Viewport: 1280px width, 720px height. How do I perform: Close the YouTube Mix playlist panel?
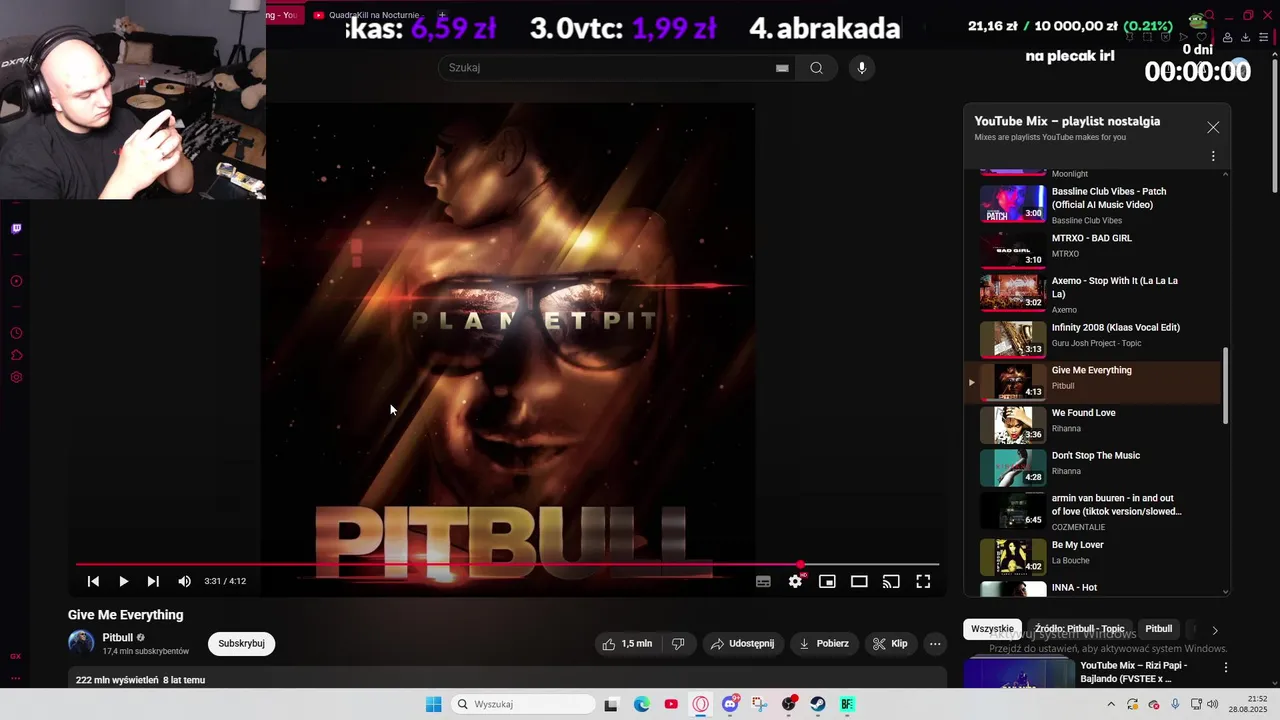pyautogui.click(x=1213, y=128)
